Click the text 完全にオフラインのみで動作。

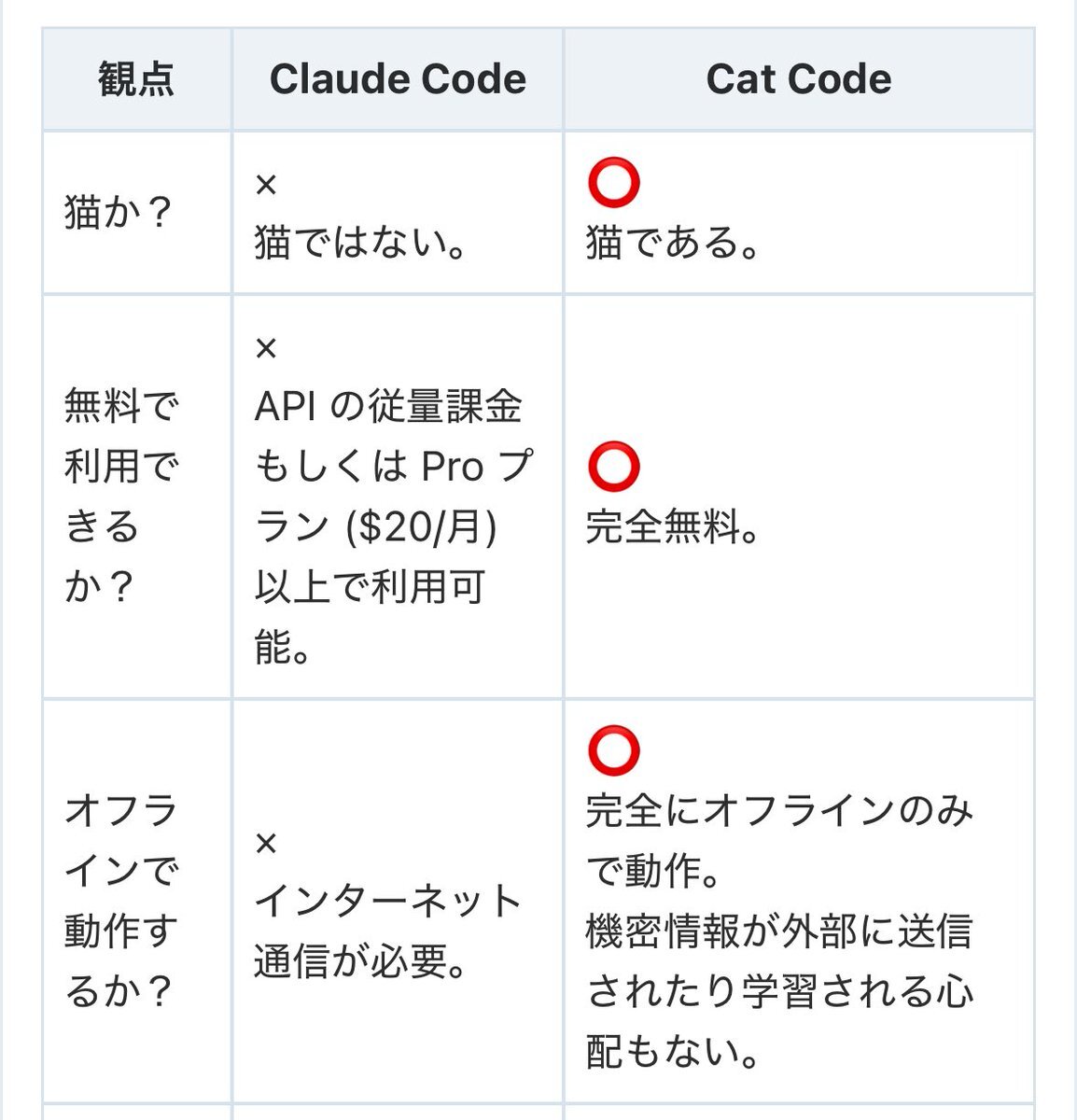click(x=779, y=841)
